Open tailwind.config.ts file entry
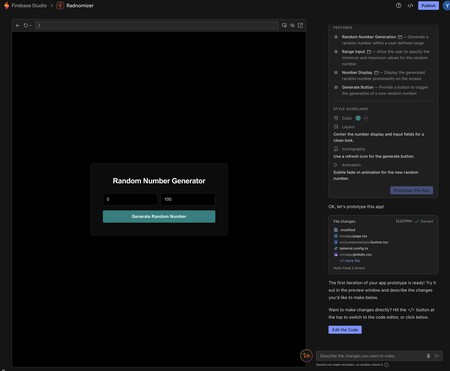The image size is (450, 371). 351,248
